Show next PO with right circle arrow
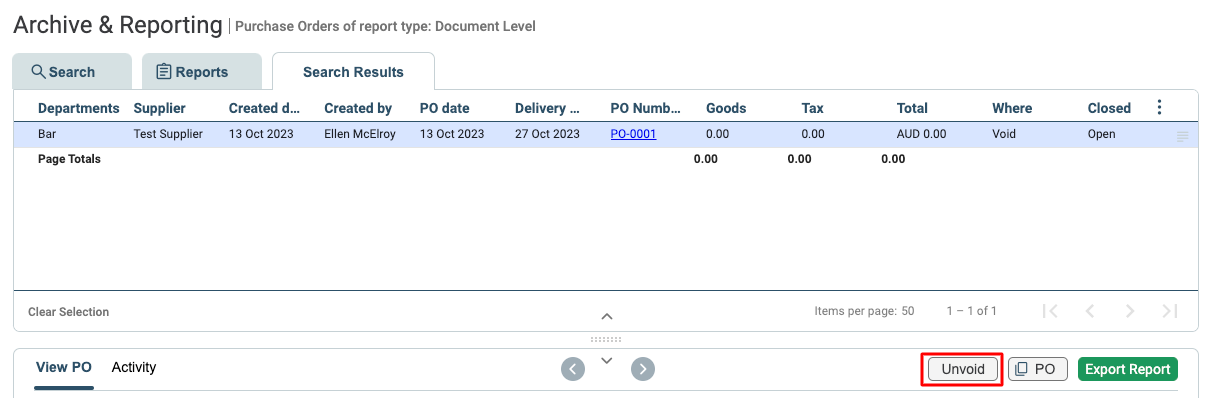This screenshot has width=1208, height=398. [643, 369]
